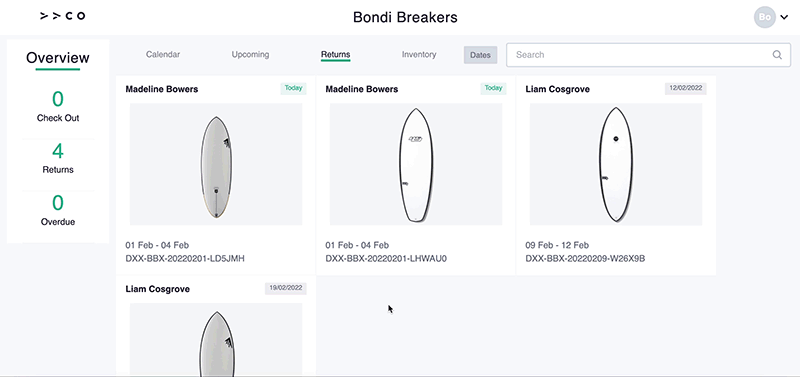Image resolution: width=800 pixels, height=377 pixels.
Task: Click the logo in the header
Action: 62,16
